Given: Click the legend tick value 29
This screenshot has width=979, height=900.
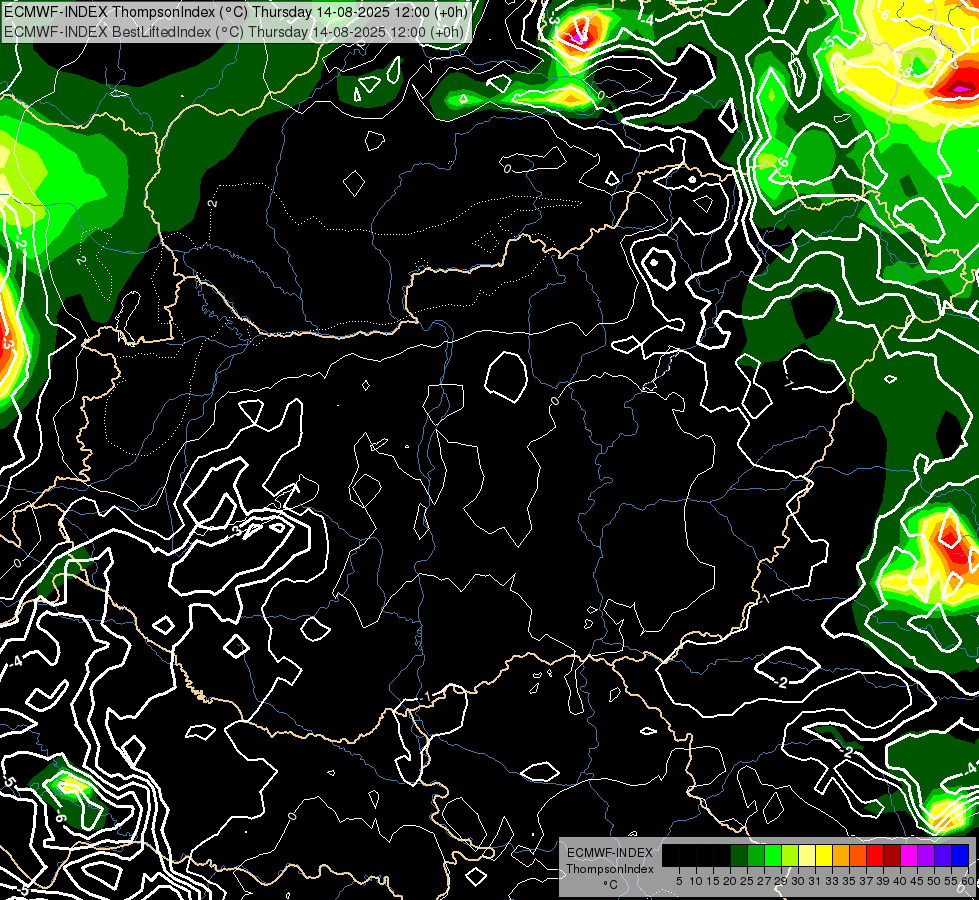Looking at the screenshot, I should pyautogui.click(x=781, y=881).
